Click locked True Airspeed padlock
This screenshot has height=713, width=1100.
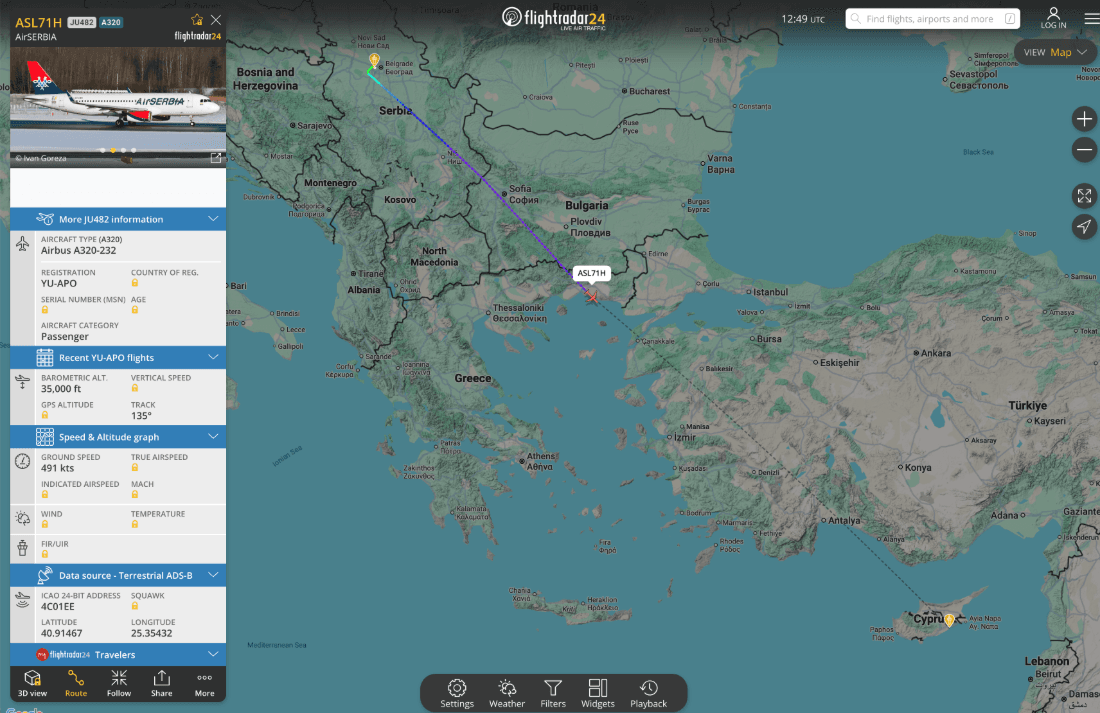[135, 467]
